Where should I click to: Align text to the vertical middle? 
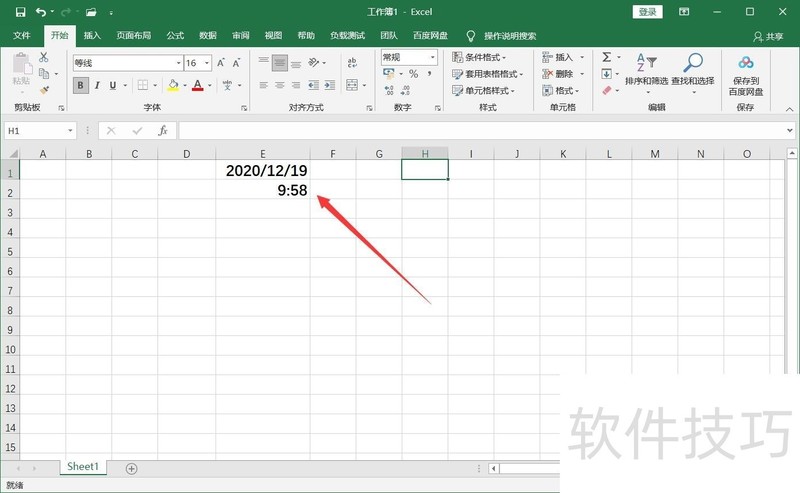click(280, 63)
